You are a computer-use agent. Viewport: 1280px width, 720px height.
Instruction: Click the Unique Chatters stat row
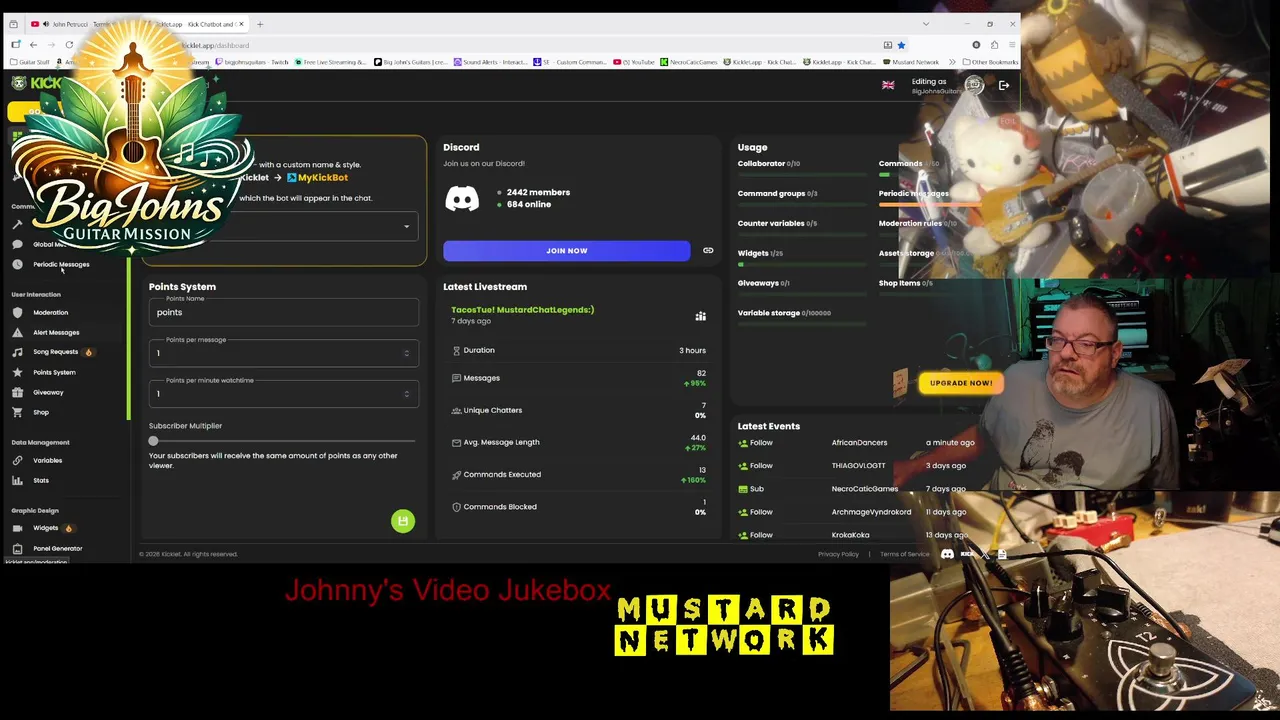pos(579,410)
